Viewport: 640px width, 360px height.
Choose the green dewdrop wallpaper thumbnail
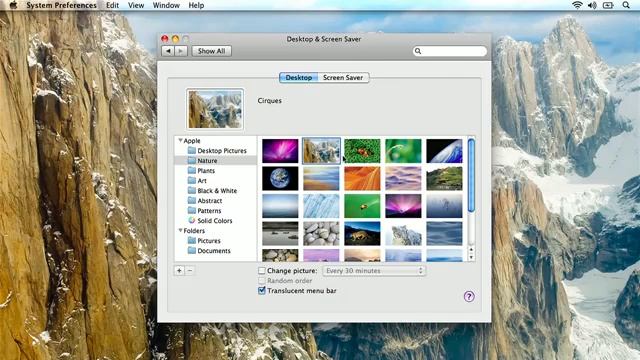tap(403, 151)
